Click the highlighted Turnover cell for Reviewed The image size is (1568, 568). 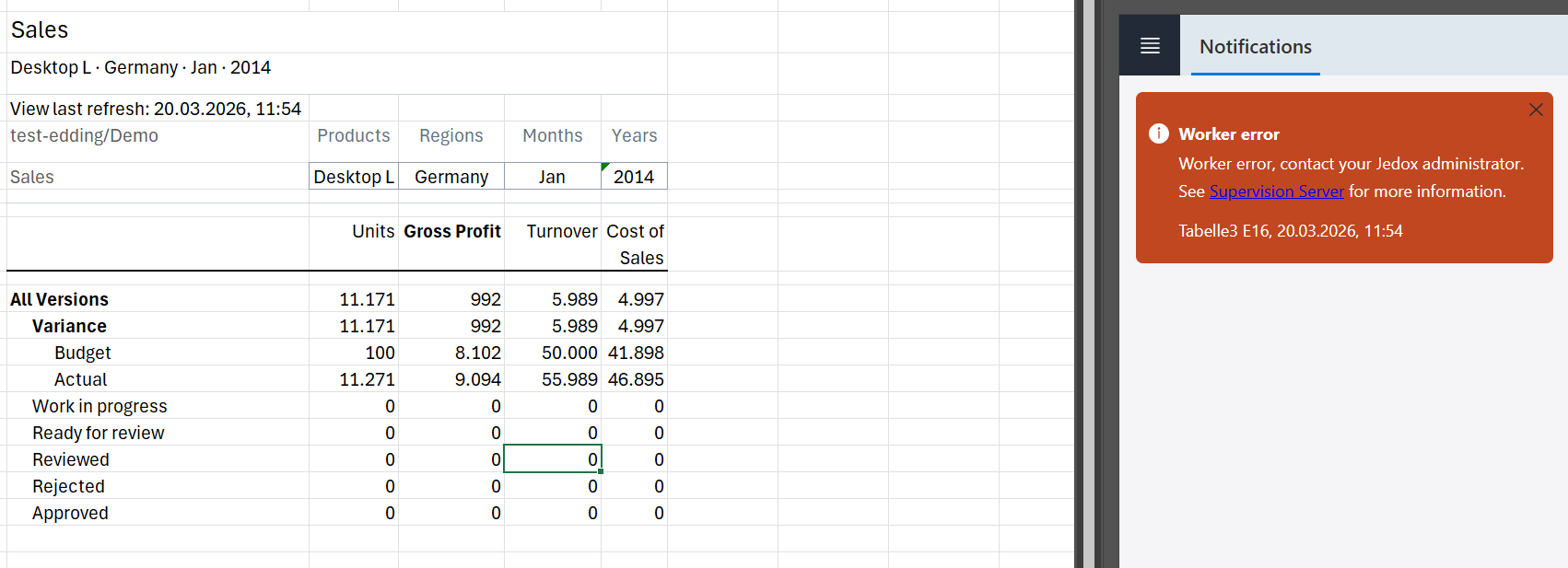(553, 459)
